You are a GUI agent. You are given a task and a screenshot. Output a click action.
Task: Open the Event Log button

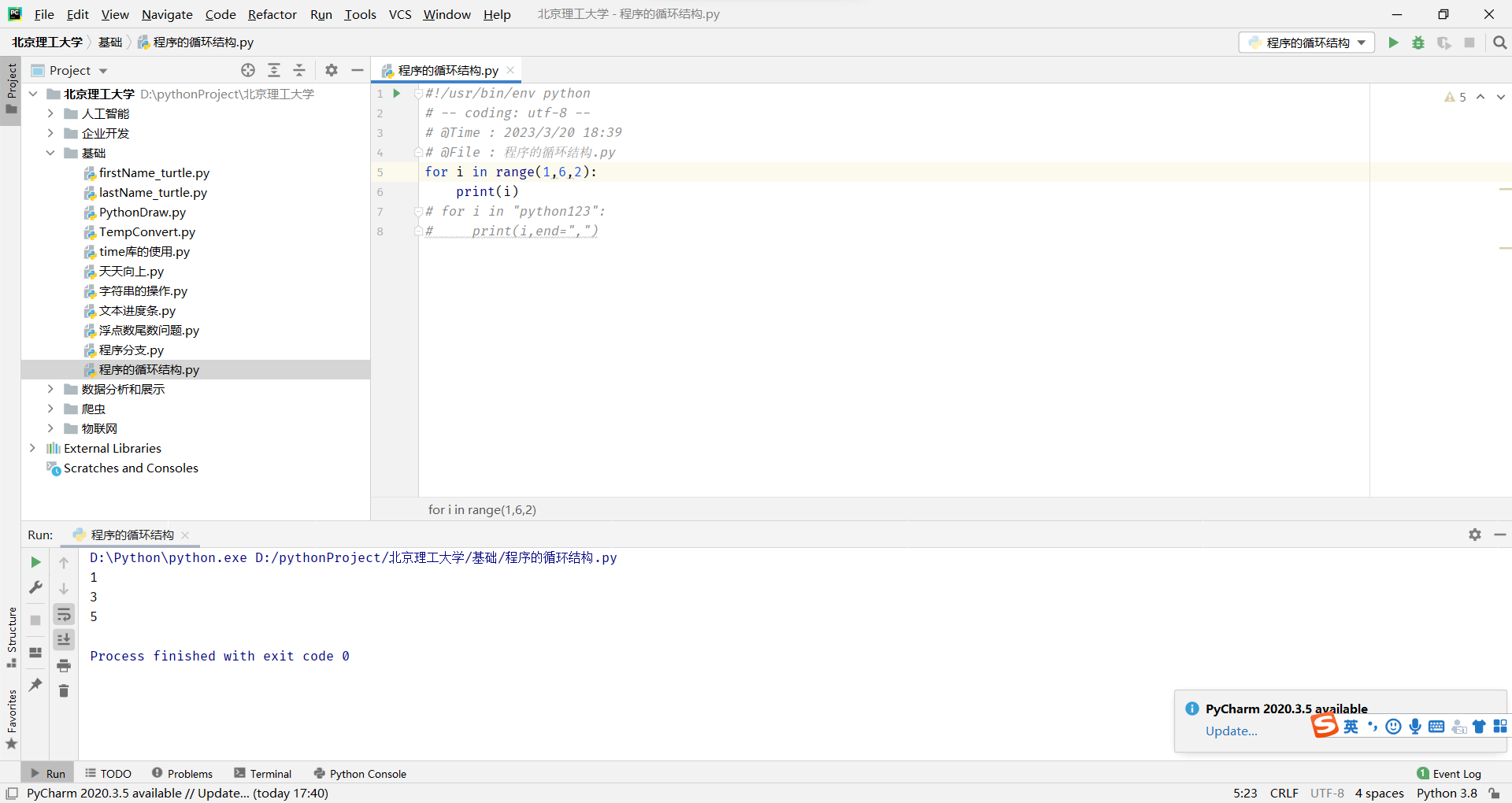click(1449, 773)
